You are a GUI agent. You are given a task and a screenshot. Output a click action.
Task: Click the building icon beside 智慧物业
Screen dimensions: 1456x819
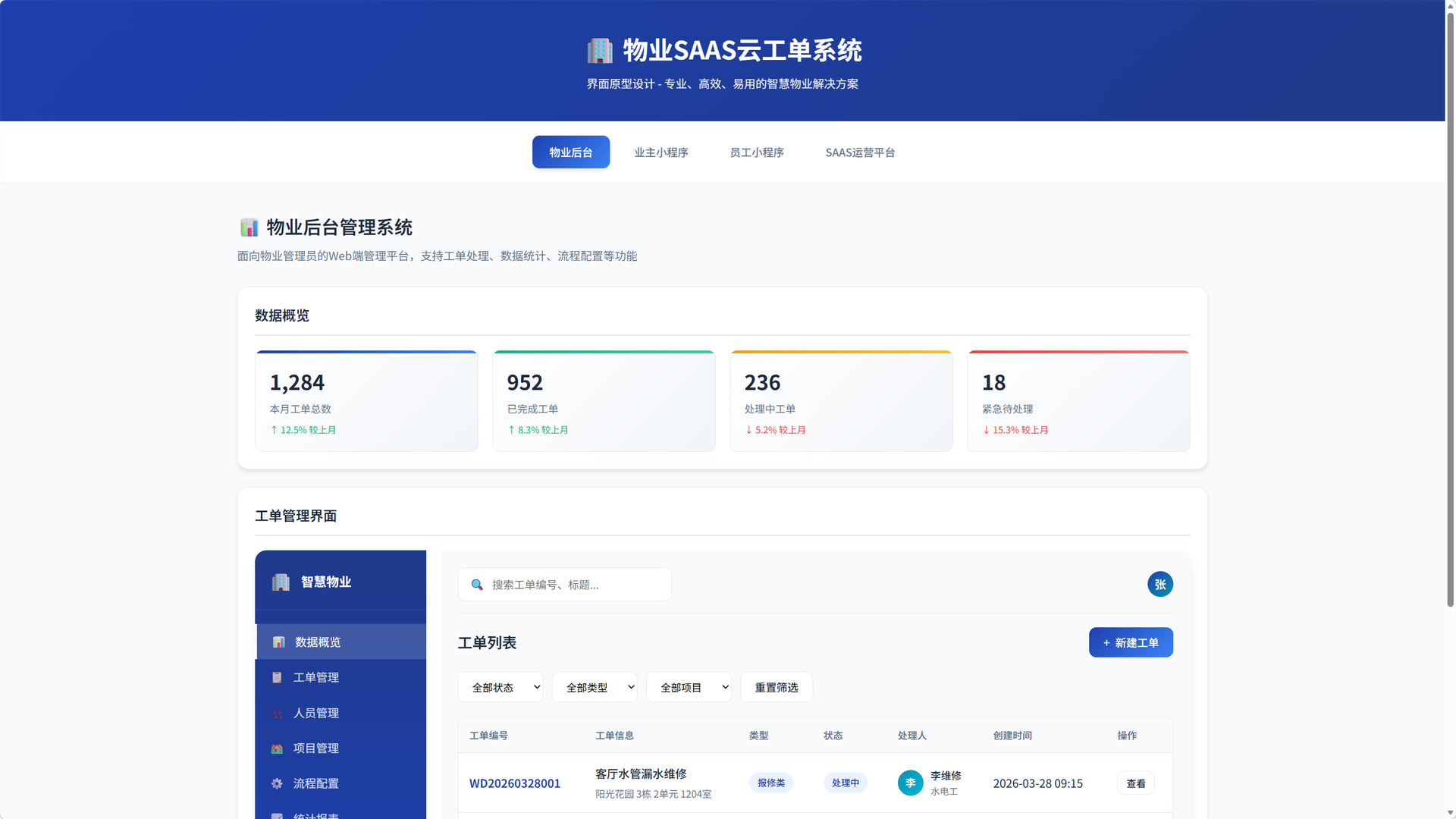tap(281, 582)
